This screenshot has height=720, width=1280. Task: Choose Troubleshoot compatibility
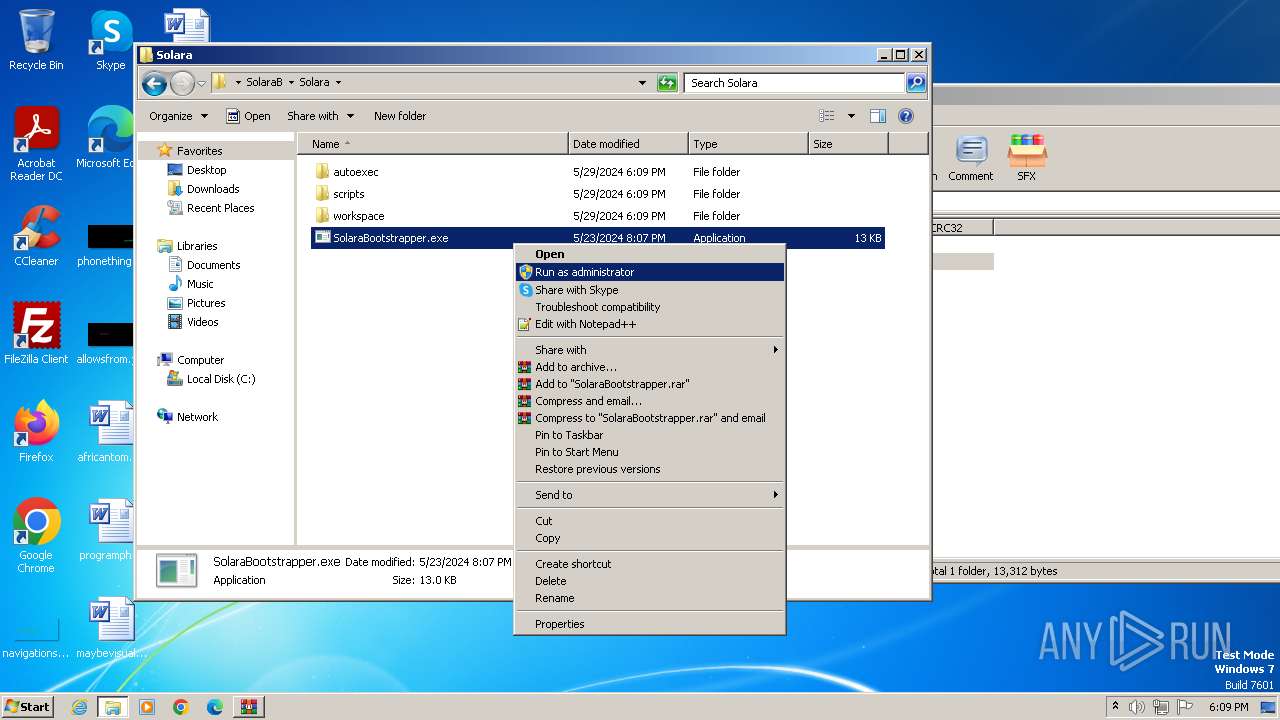[x=649, y=307]
